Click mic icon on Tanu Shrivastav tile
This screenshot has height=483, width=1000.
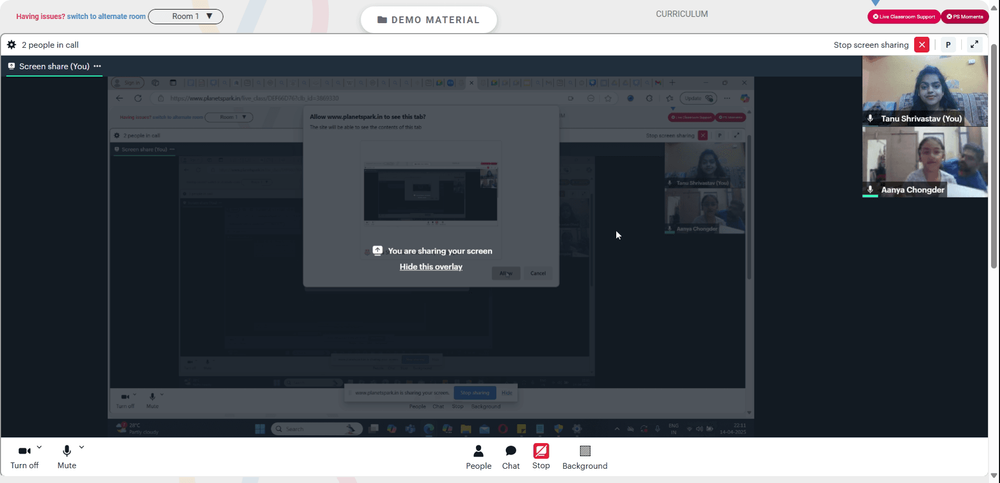(871, 119)
